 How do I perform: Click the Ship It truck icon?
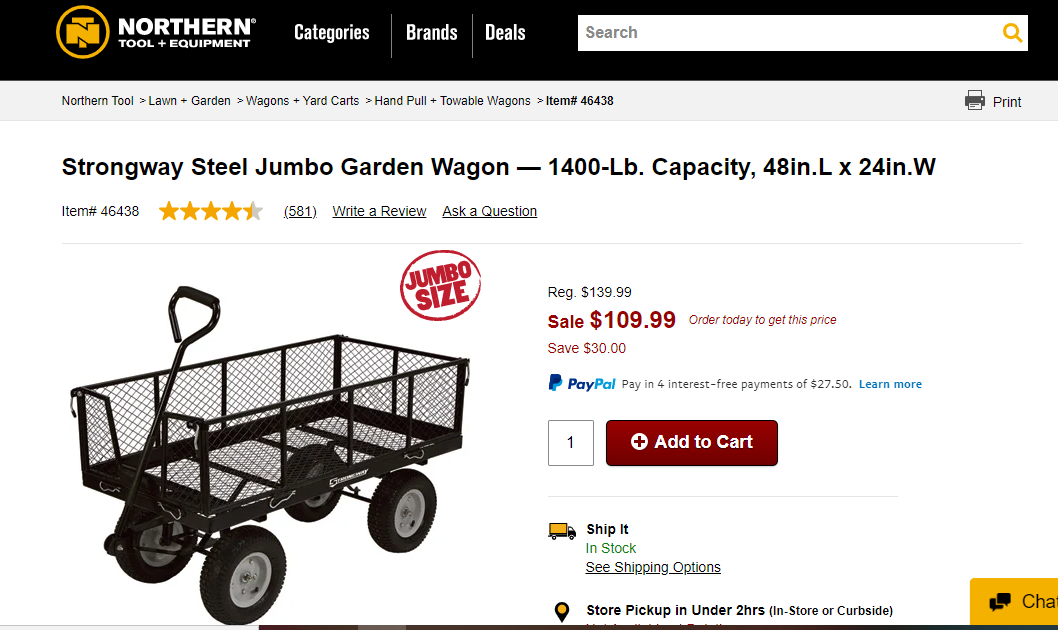point(562,531)
